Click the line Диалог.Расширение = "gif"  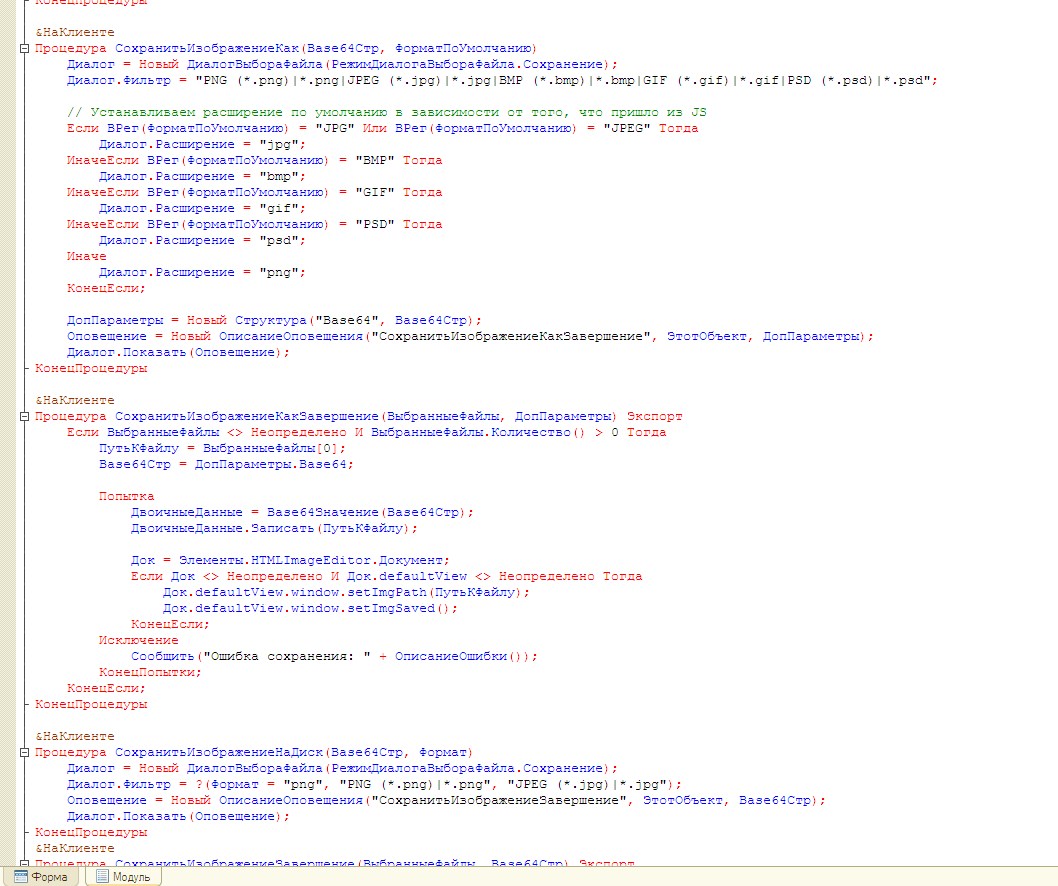coord(202,209)
